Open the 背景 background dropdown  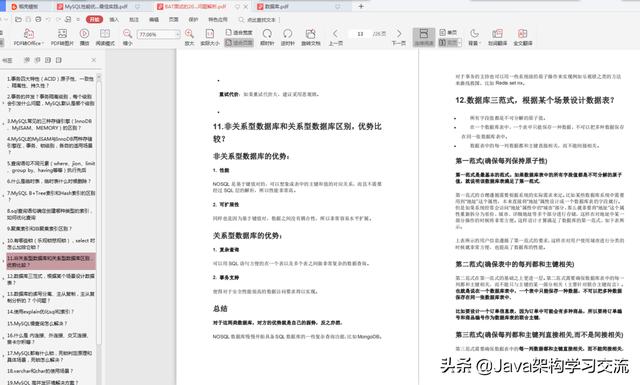tap(474, 37)
